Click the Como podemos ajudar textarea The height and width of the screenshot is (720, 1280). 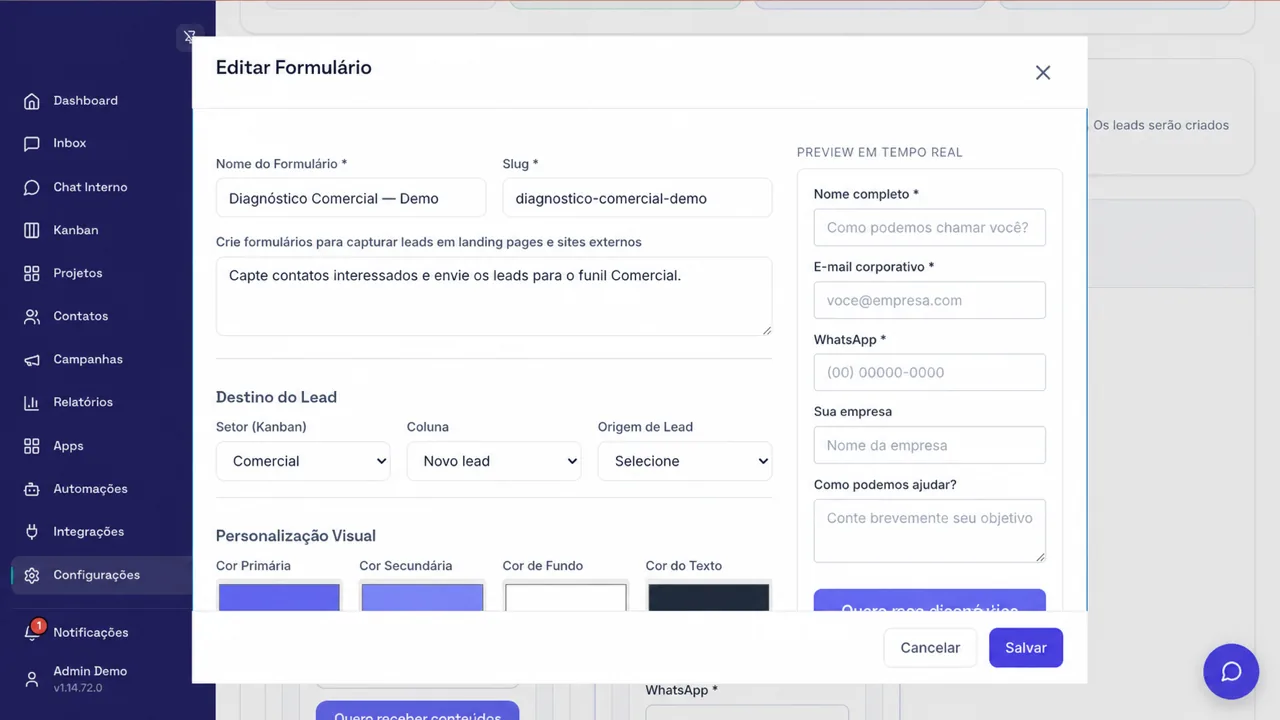coord(930,531)
